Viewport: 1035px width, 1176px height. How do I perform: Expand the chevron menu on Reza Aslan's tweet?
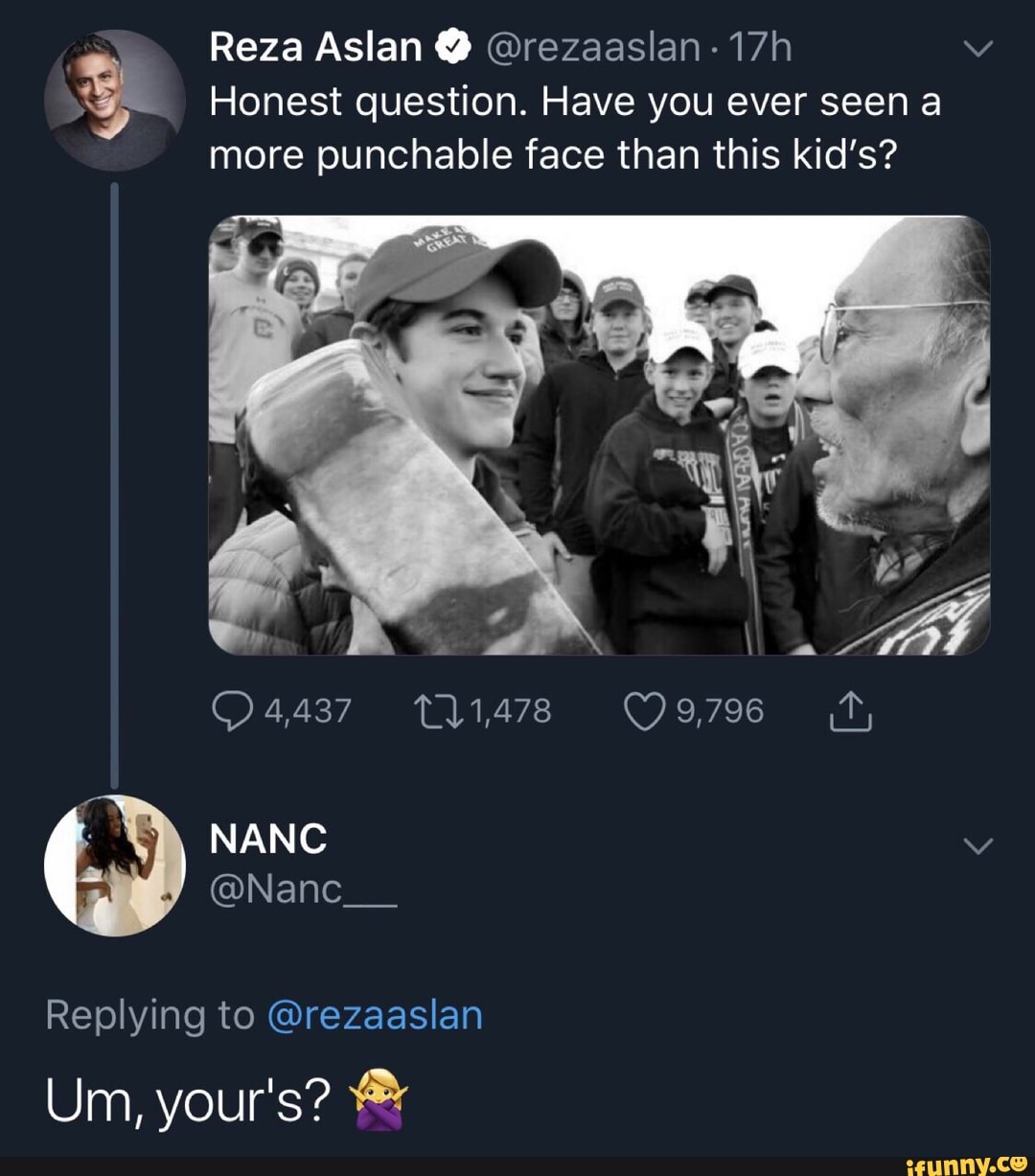(x=977, y=49)
